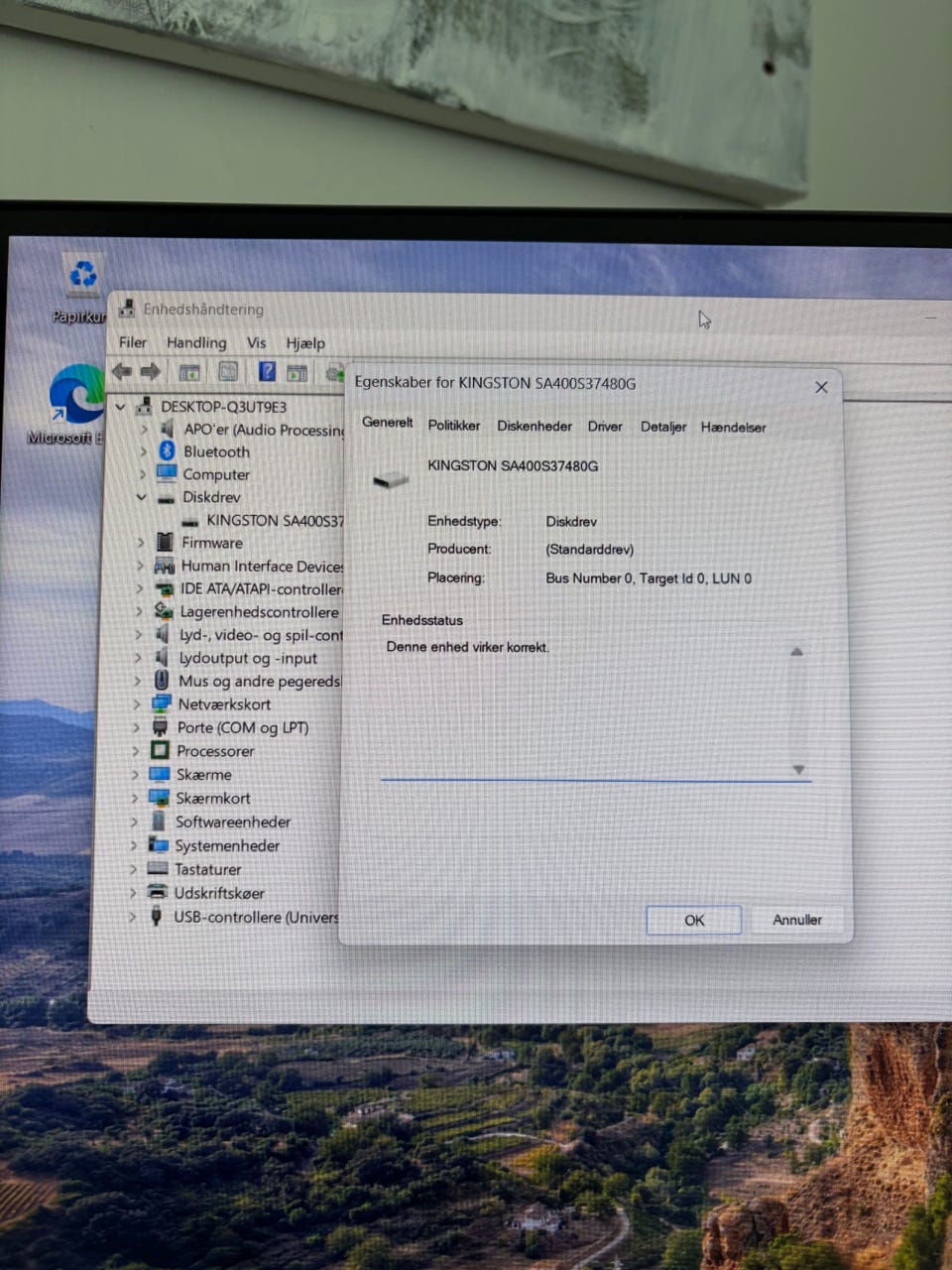
Task: Select the Softwareenheder tree label
Action: (233, 822)
